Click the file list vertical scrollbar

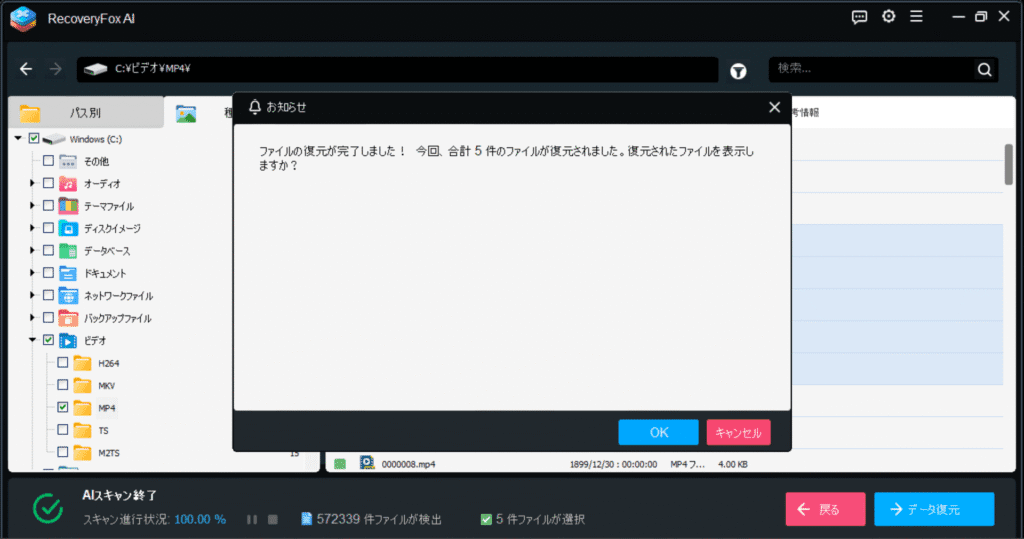[x=1008, y=165]
